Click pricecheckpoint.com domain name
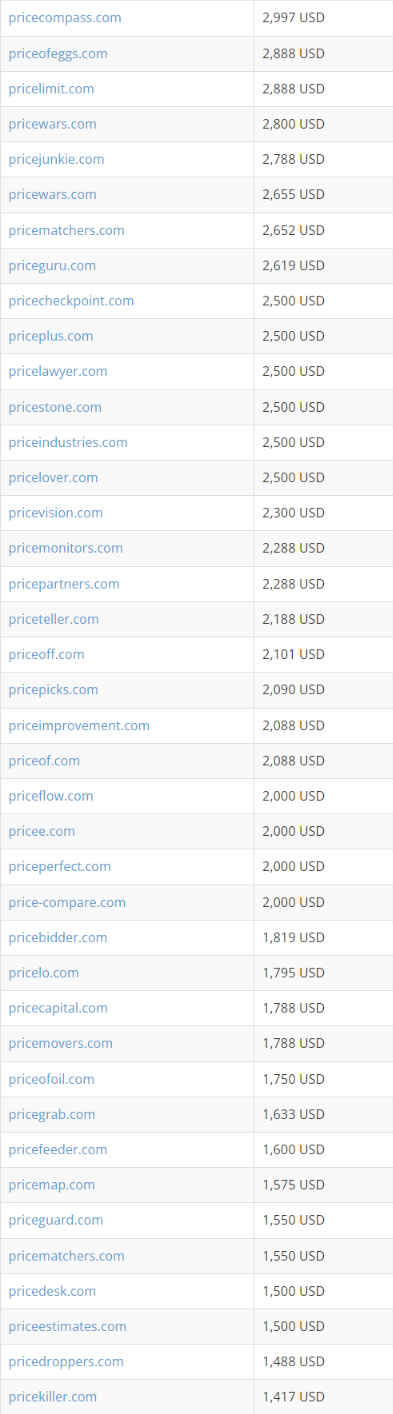This screenshot has width=393, height=1414. point(71,300)
